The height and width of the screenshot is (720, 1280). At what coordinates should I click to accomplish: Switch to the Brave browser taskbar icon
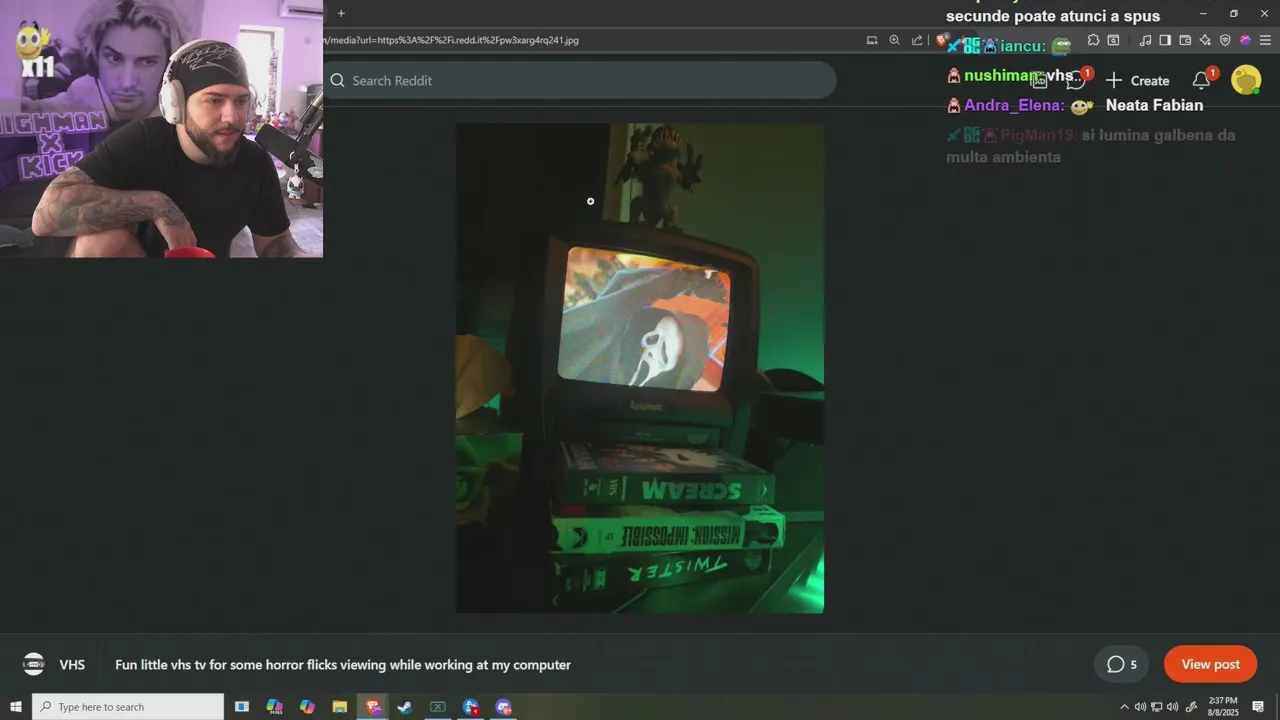(x=373, y=707)
